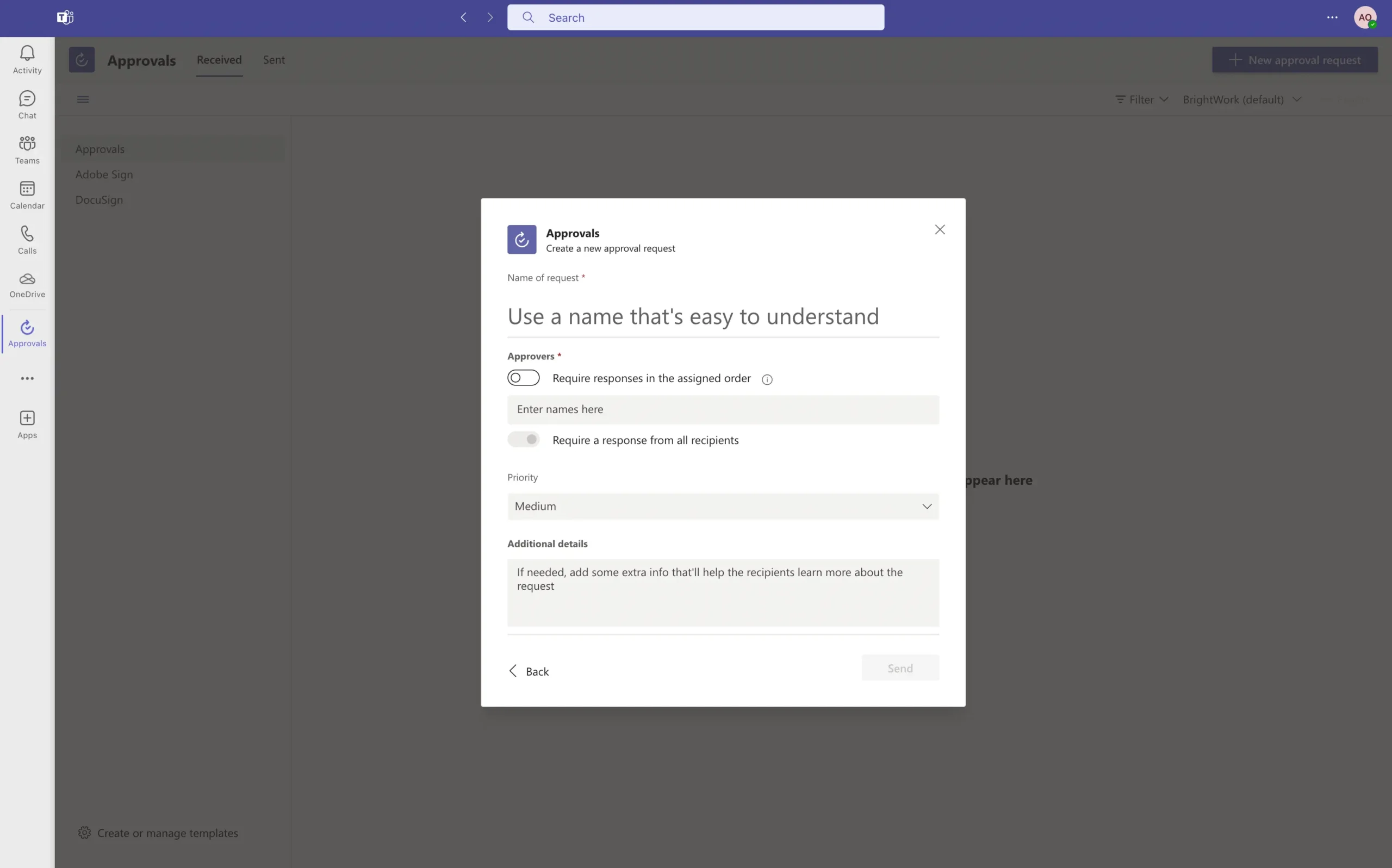This screenshot has width=1392, height=868.
Task: Open OneDrive from the sidebar
Action: pyautogui.click(x=27, y=285)
